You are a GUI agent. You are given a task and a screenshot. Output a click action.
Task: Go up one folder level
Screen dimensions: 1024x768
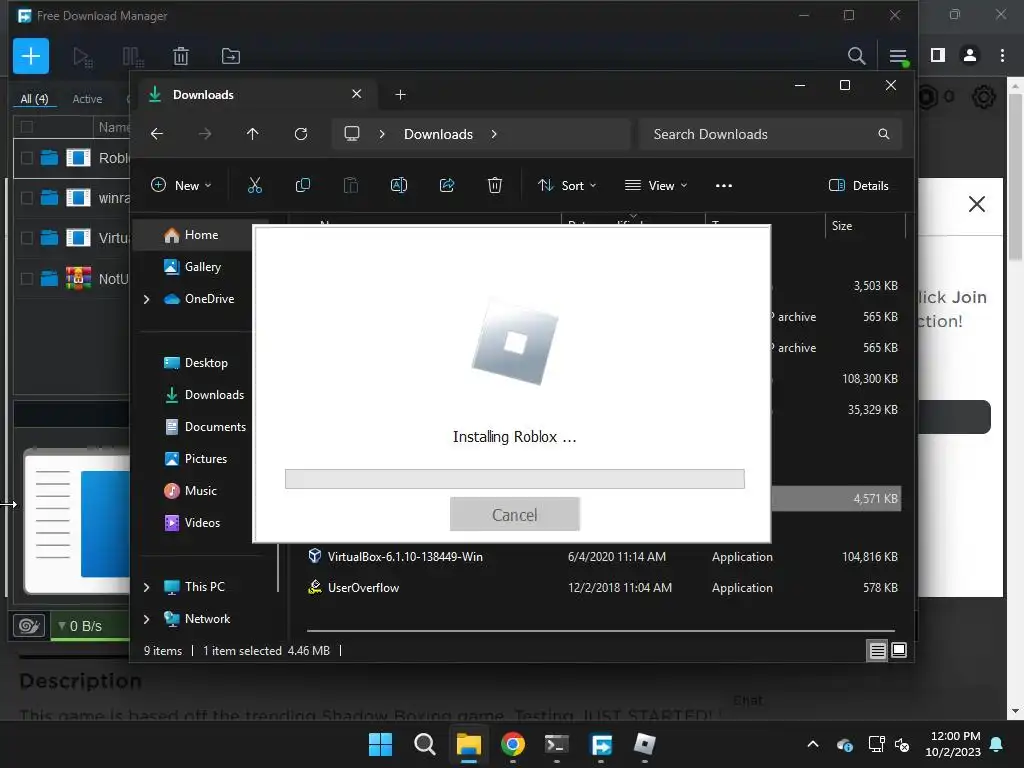pos(253,134)
